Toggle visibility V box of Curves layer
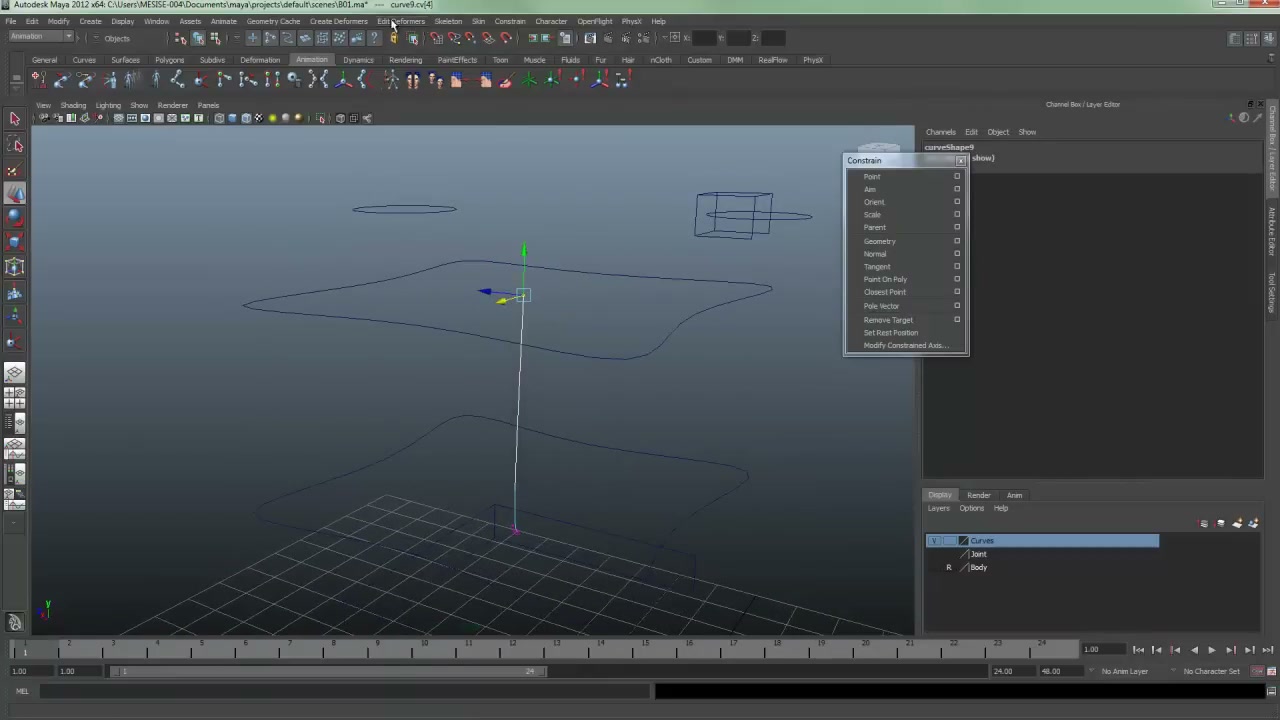The image size is (1280, 720). (933, 541)
